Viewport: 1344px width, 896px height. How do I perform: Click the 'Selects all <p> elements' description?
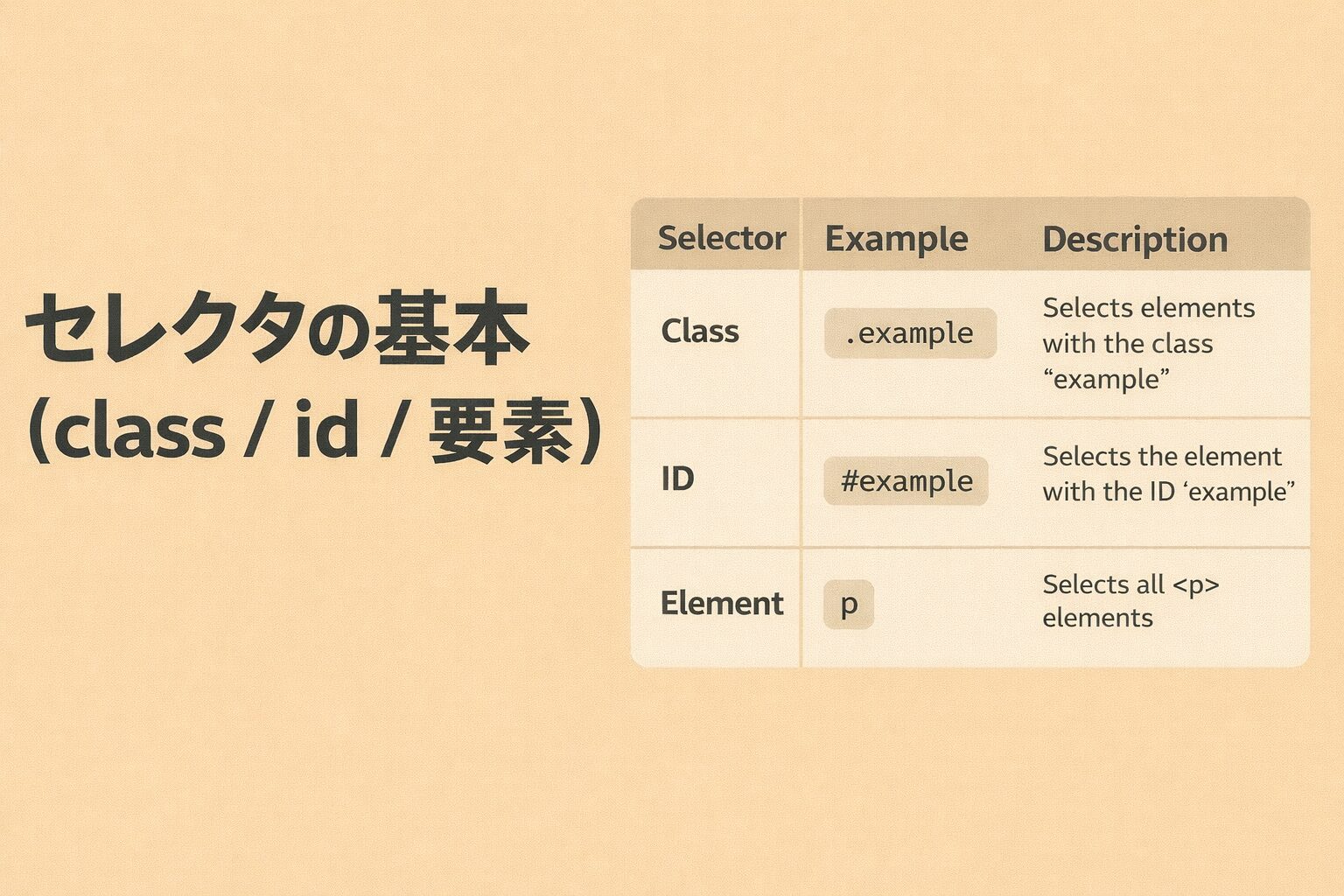1130,601
